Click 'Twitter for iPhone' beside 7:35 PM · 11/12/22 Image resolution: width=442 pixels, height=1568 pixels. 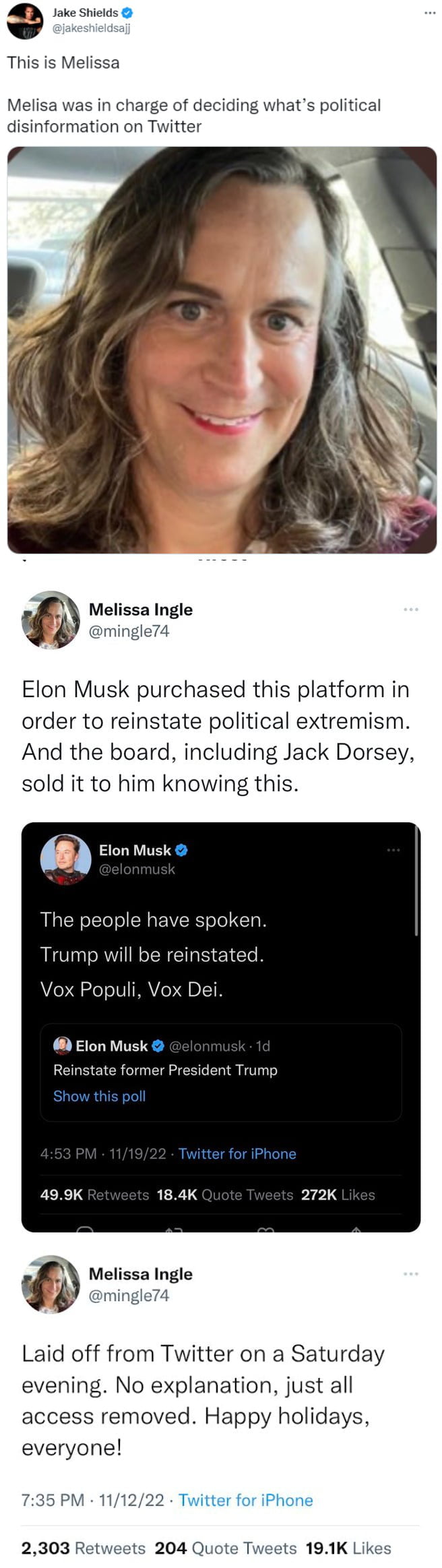(245, 1500)
